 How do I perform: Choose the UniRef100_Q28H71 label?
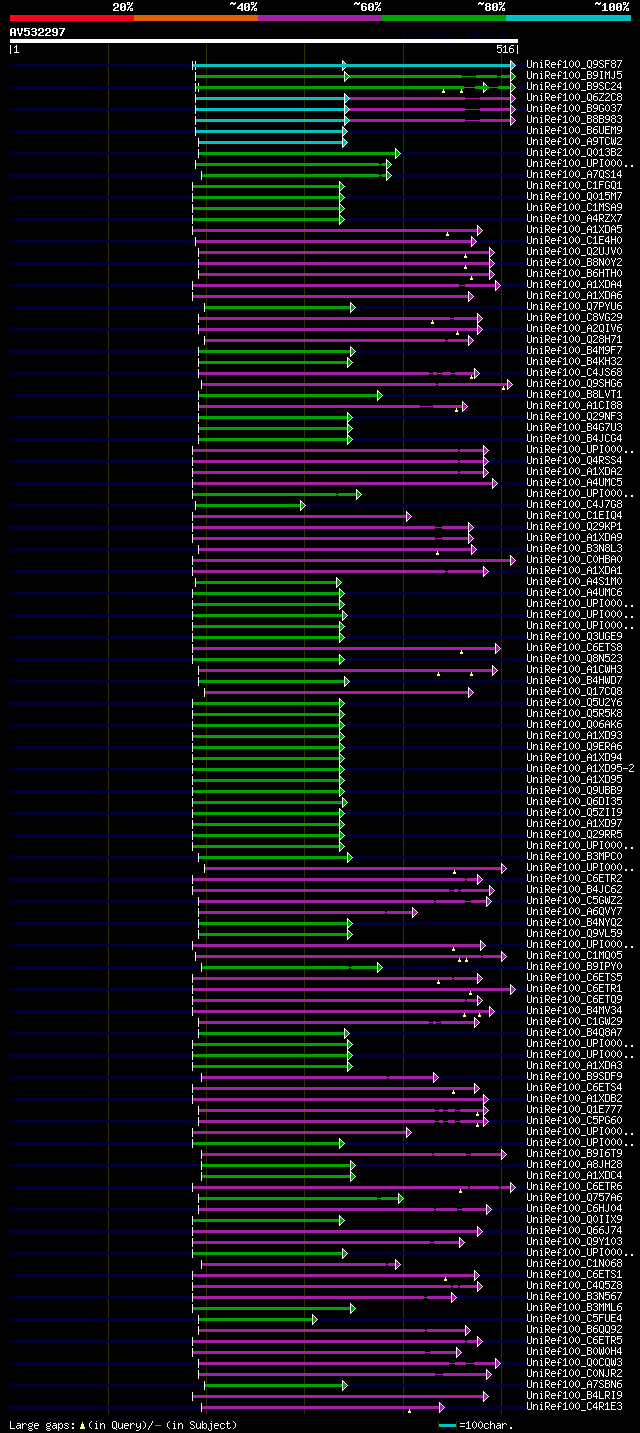pos(574,340)
